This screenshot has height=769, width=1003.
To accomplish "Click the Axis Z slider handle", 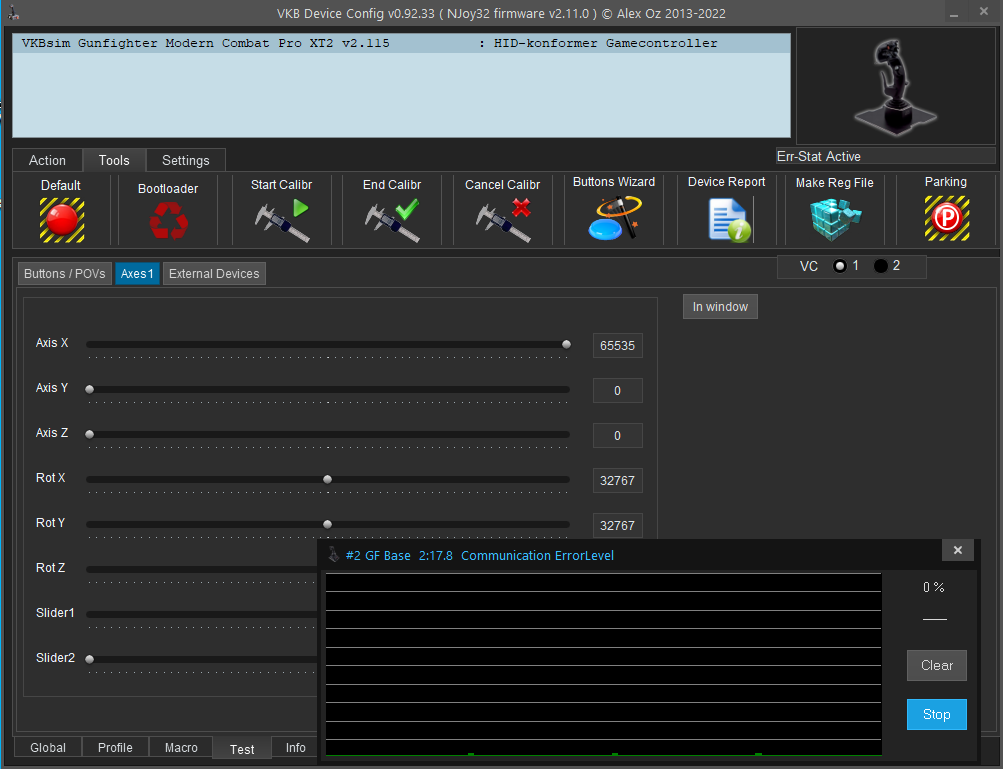I will [90, 434].
